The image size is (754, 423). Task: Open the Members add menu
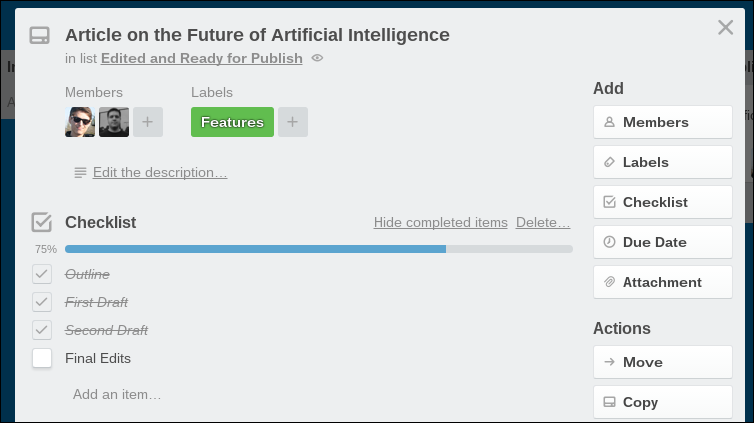662,122
